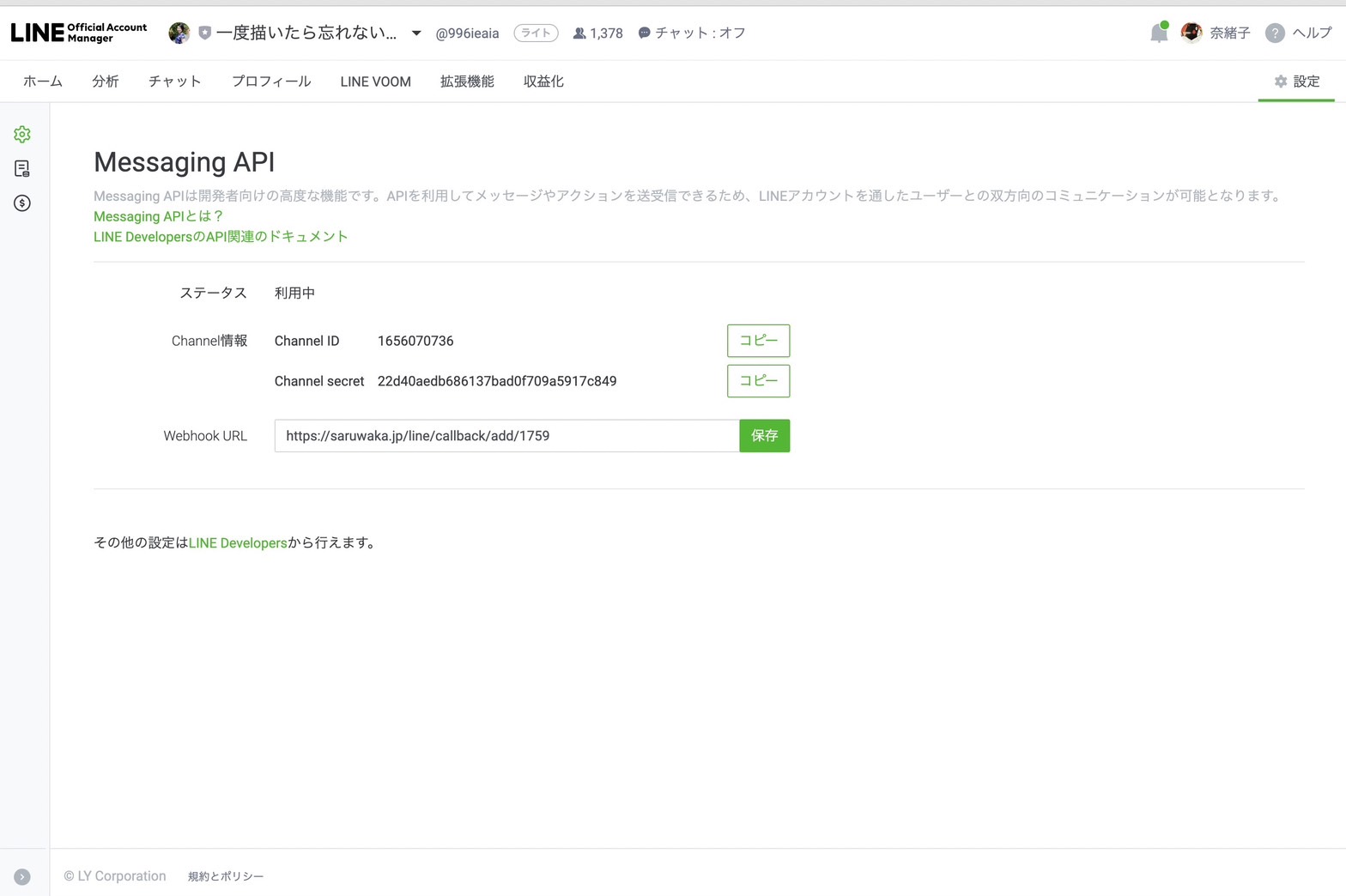Open the 規約とポリシー footer link

click(x=226, y=876)
